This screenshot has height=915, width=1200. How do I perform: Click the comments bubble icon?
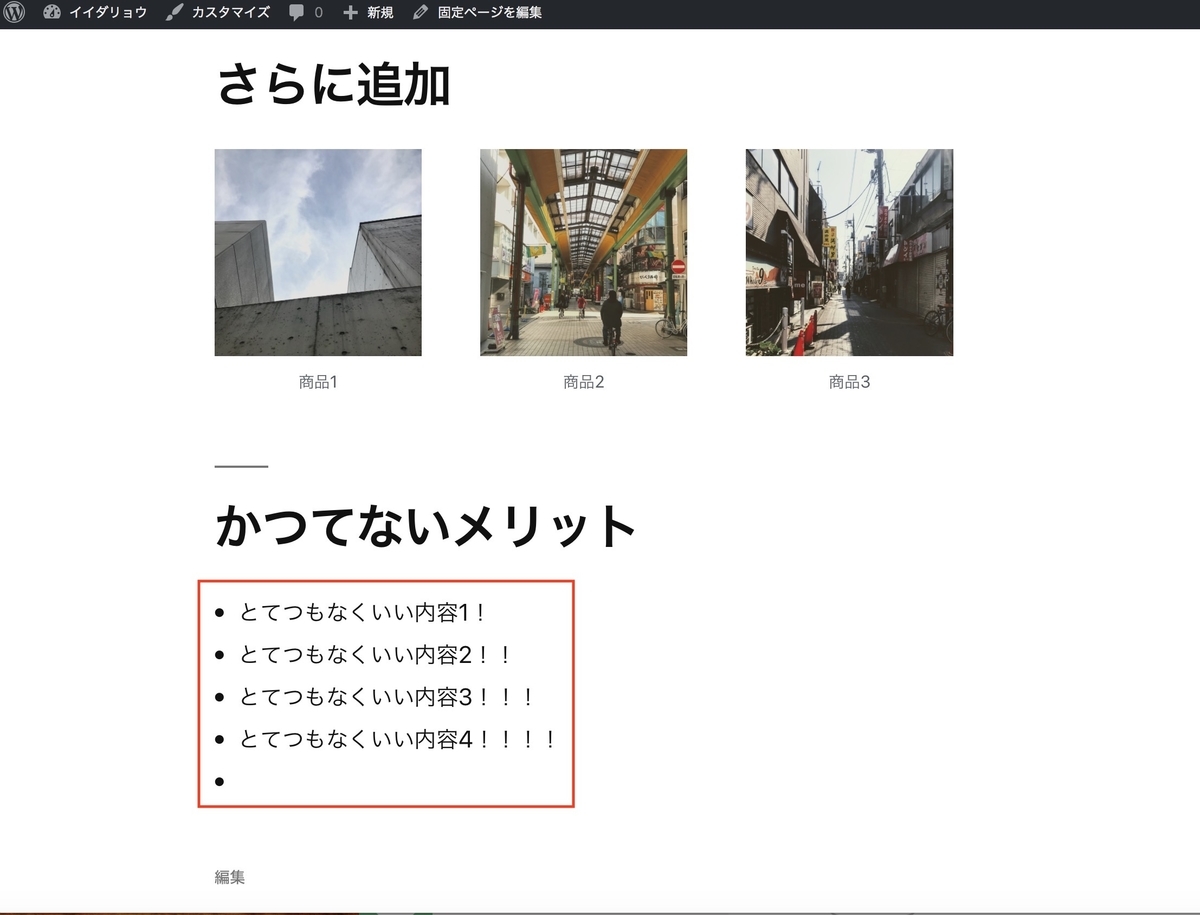tap(297, 13)
